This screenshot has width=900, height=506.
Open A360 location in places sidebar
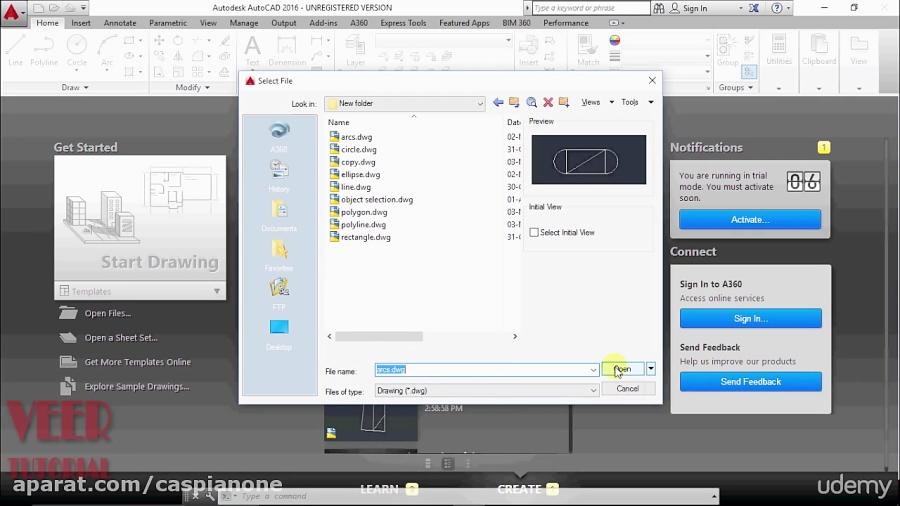pos(279,138)
